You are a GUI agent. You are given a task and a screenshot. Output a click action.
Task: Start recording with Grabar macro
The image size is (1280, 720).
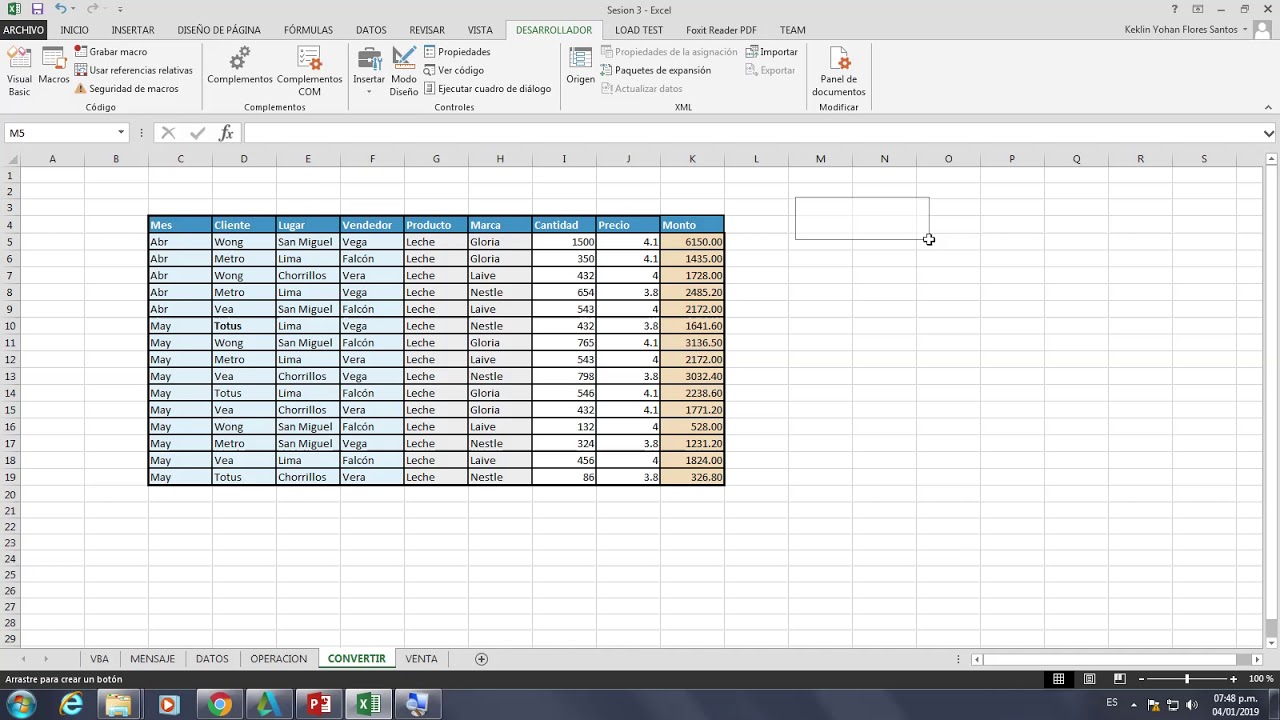click(111, 51)
